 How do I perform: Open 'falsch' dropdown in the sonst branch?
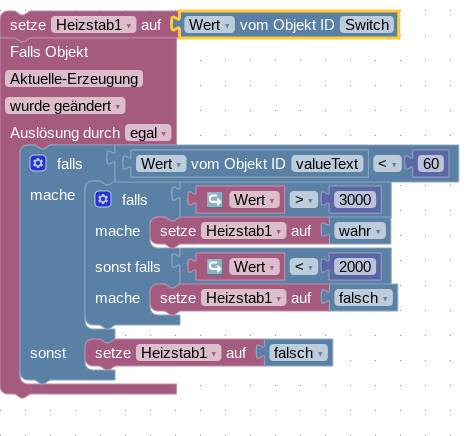tap(298, 353)
